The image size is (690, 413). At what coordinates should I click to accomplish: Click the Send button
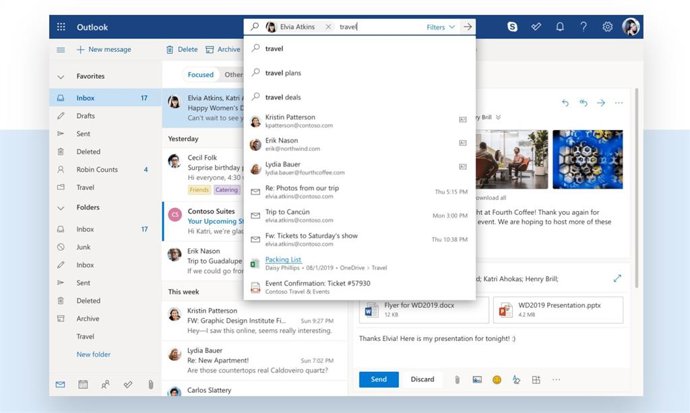click(378, 380)
